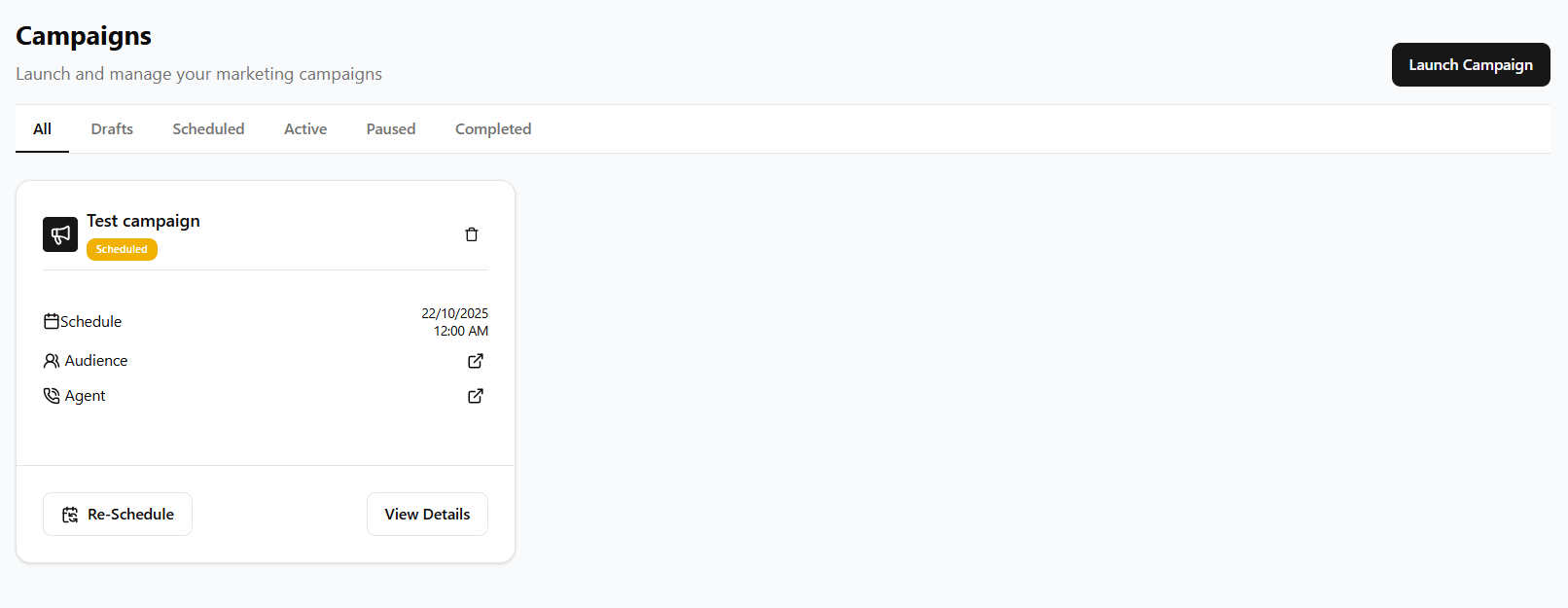Image resolution: width=1568 pixels, height=608 pixels.
Task: Click the Agent phone icon
Action: [x=52, y=396]
